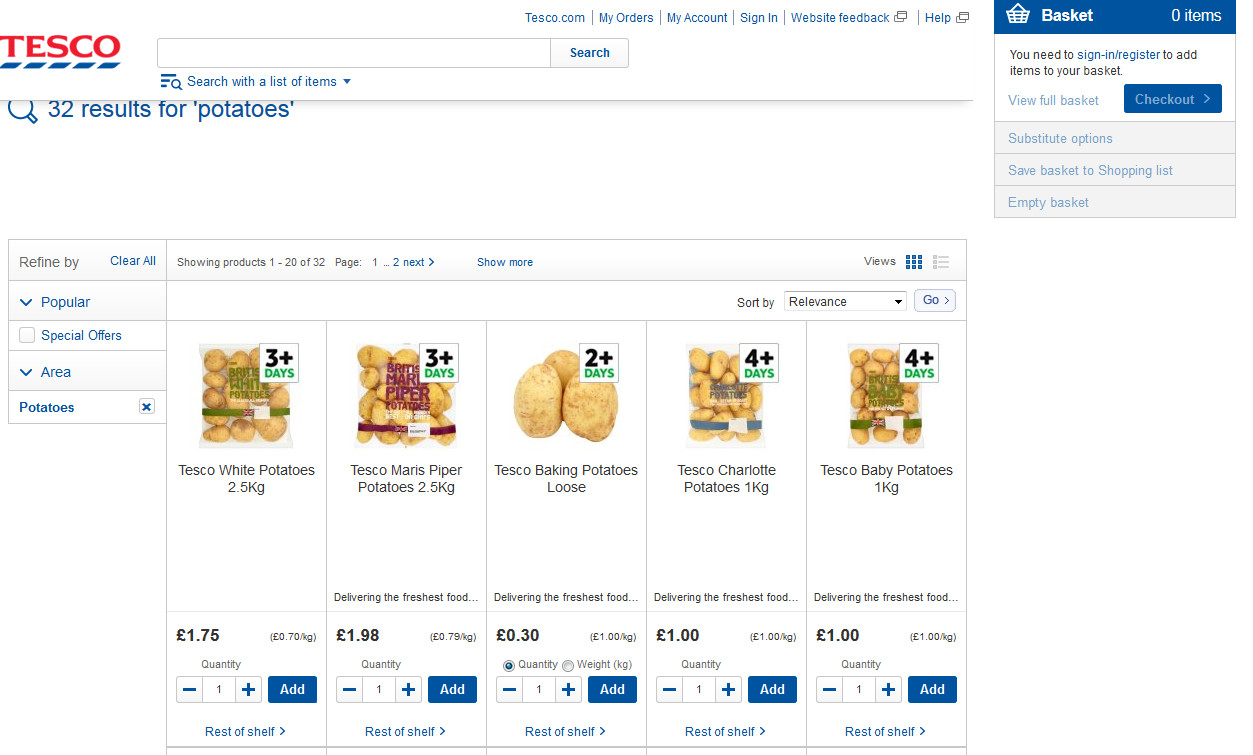Add Maris Piper Potatoes to basket
This screenshot has height=755, width=1253.
[452, 689]
